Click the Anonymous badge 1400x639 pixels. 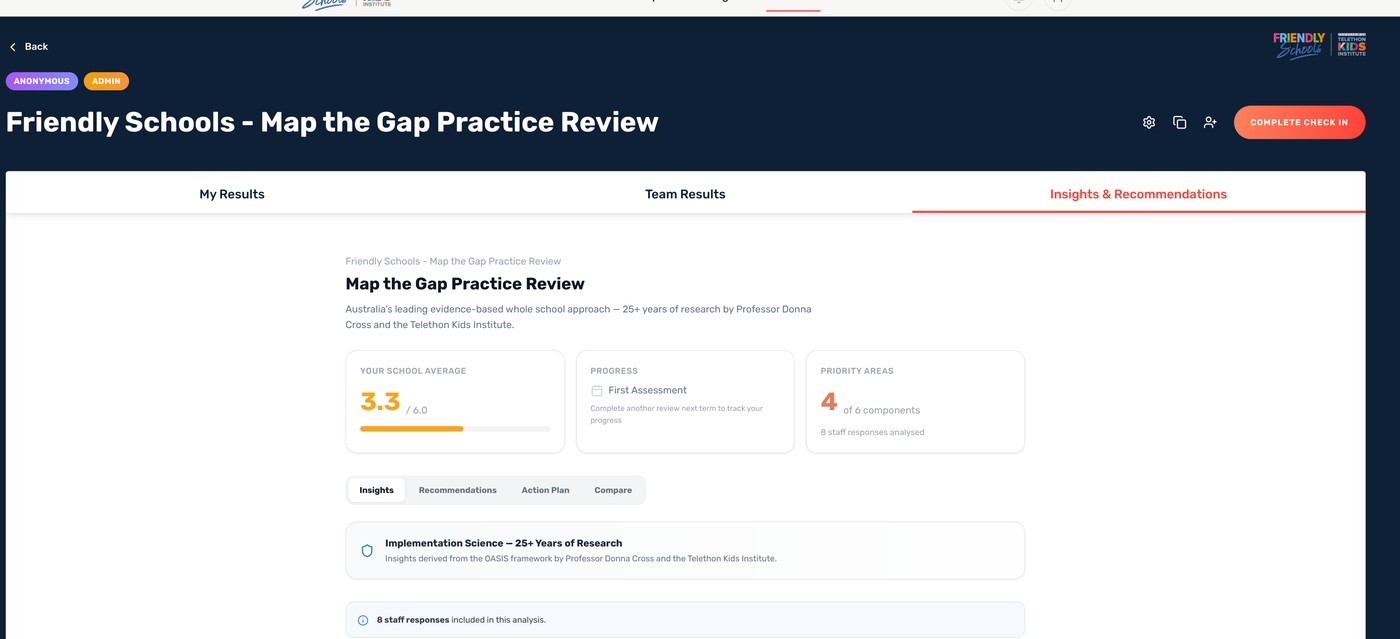tap(42, 81)
